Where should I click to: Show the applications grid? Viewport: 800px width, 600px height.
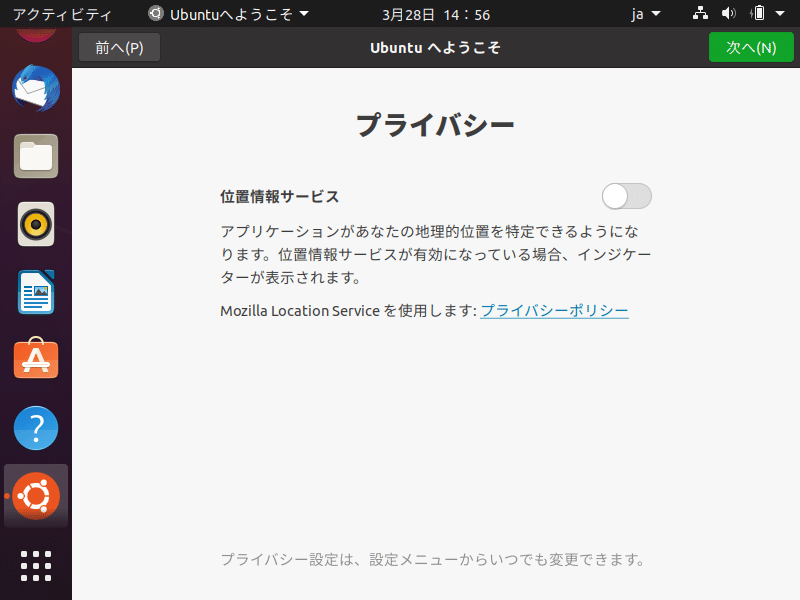pos(36,566)
